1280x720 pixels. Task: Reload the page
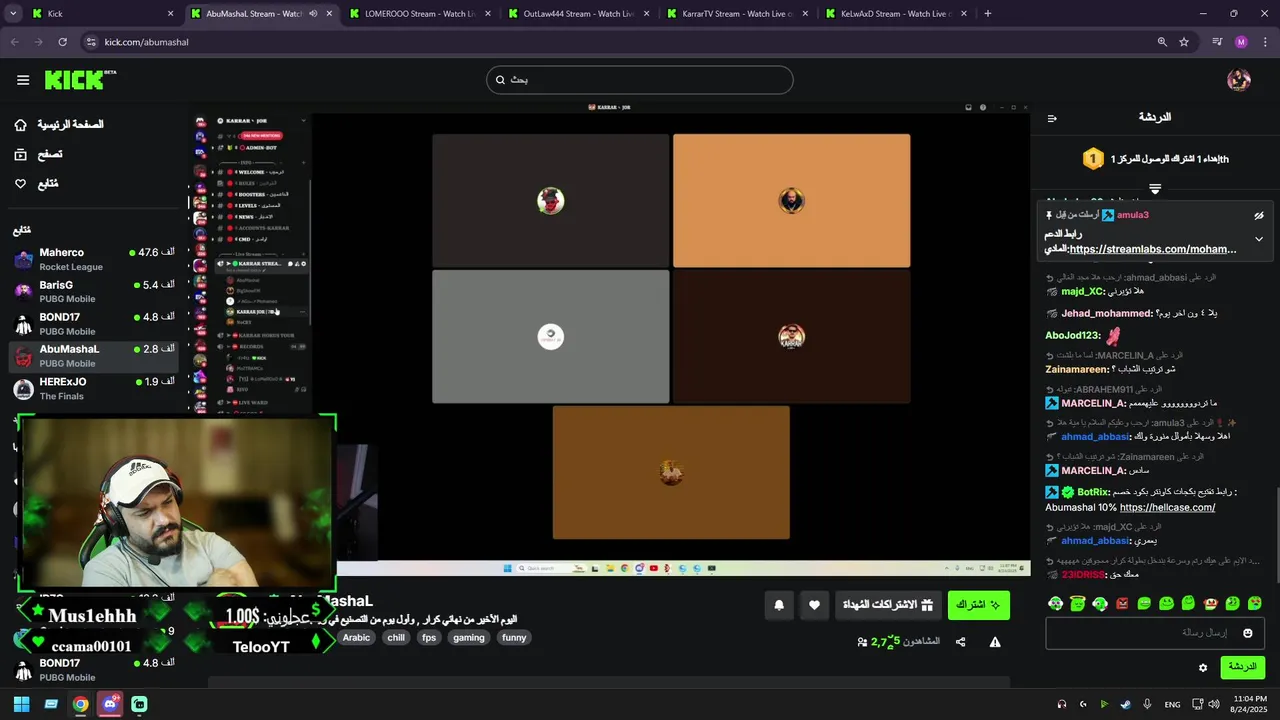[x=63, y=42]
